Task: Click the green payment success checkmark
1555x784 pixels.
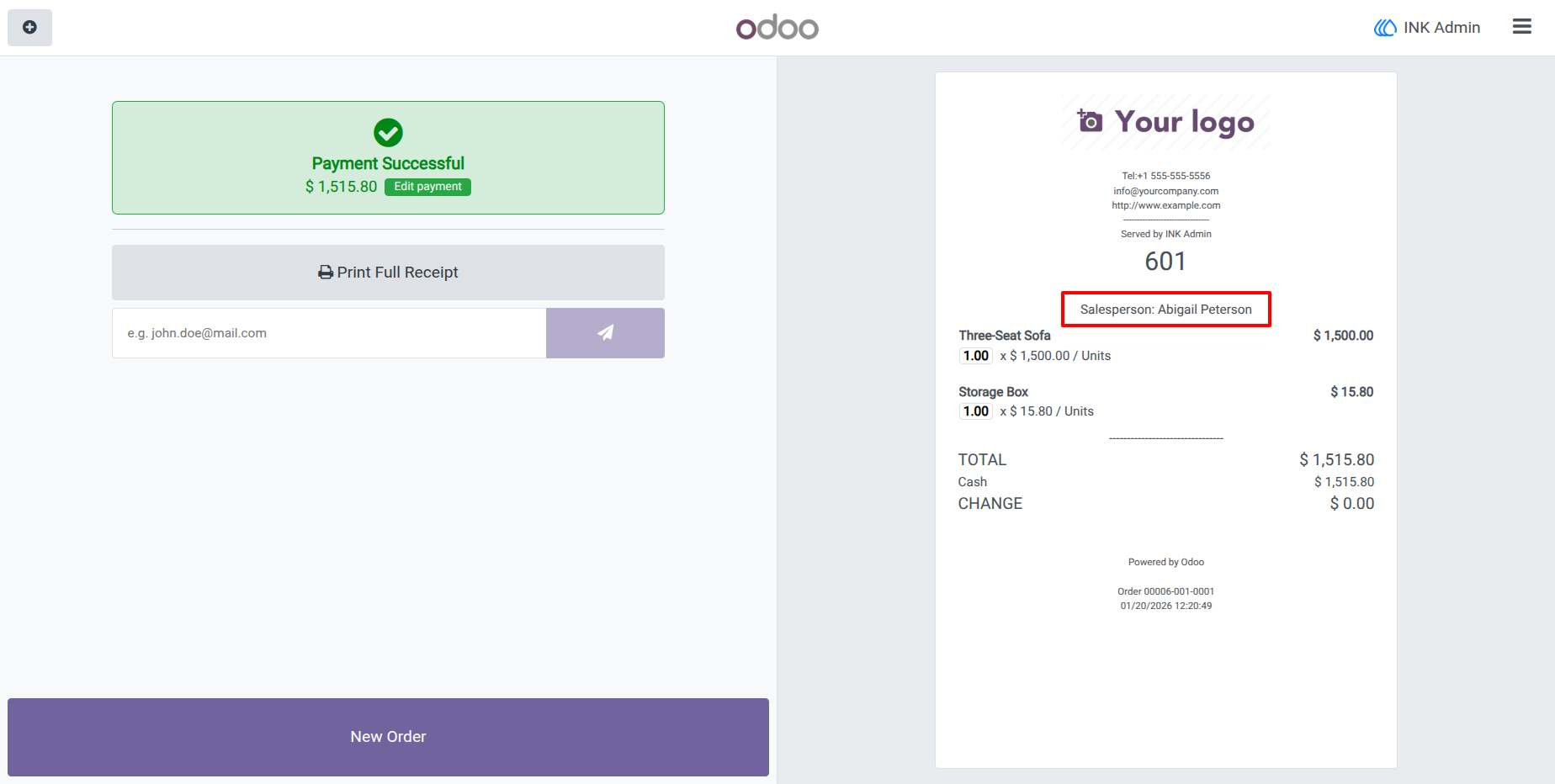Action: click(388, 132)
